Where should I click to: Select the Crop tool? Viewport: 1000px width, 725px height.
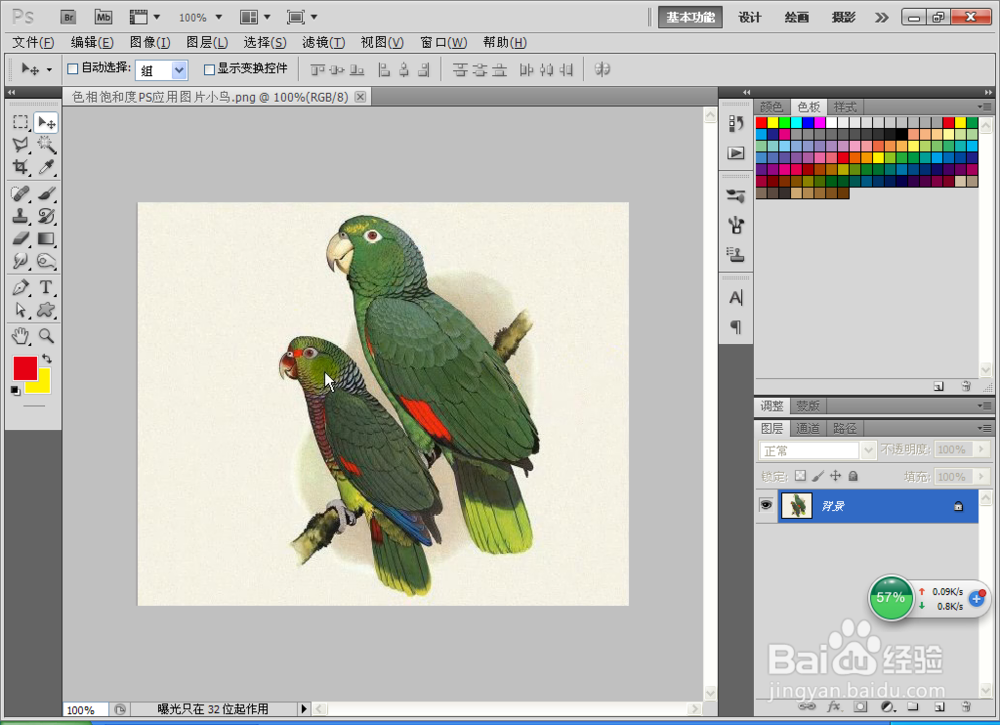pyautogui.click(x=20, y=167)
